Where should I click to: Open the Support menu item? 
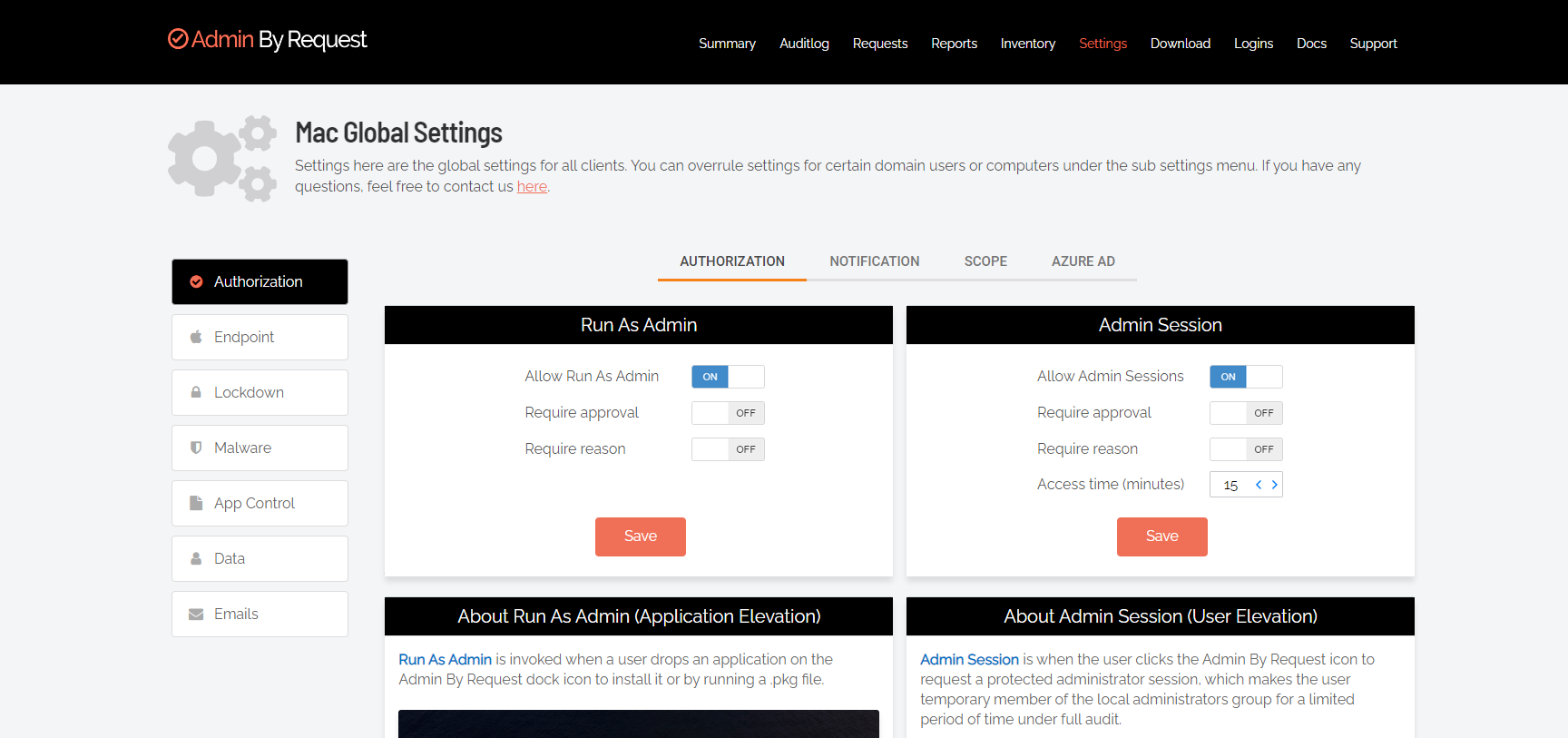coord(1373,44)
